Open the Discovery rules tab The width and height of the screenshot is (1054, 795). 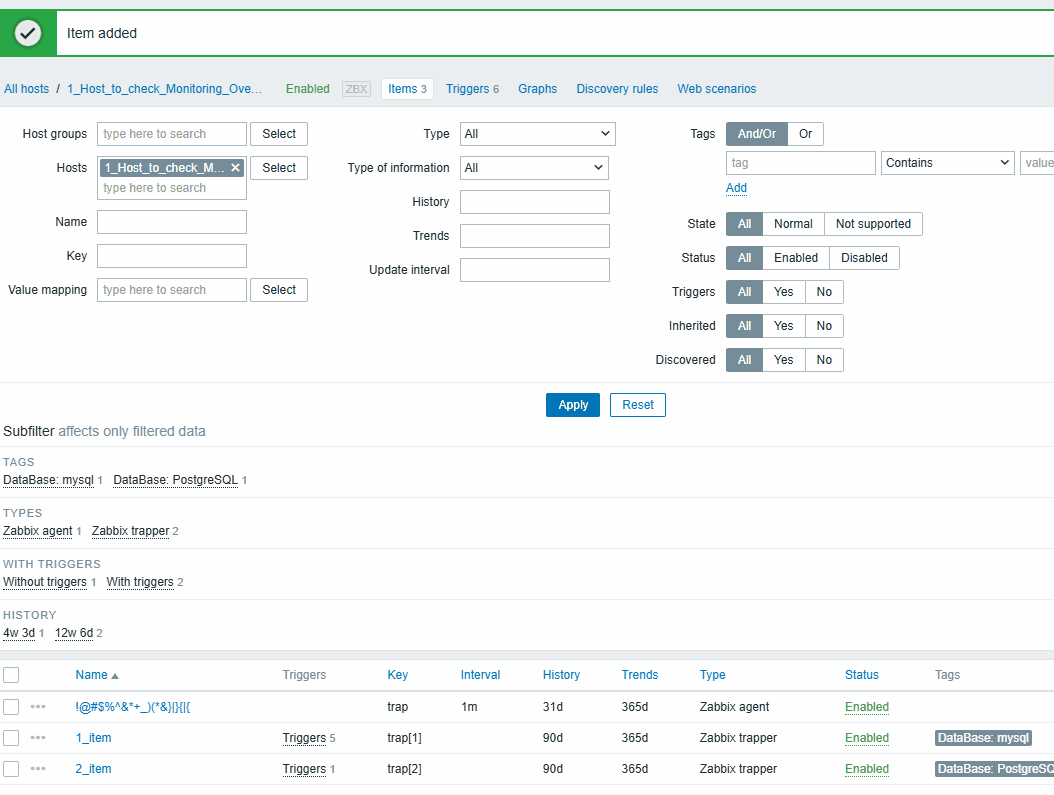tap(617, 89)
